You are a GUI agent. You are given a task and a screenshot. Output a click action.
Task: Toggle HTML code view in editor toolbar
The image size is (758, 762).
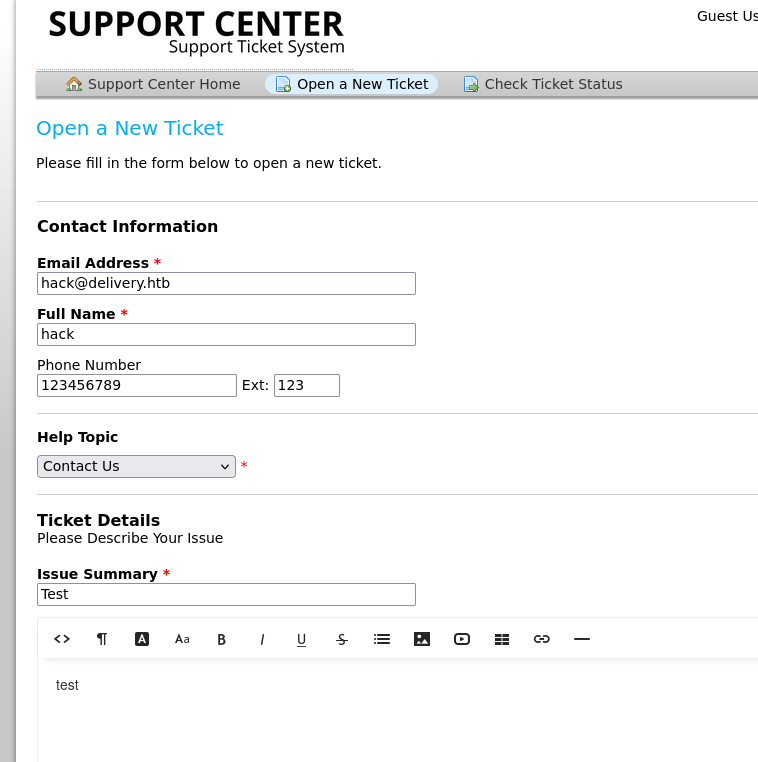(62, 639)
